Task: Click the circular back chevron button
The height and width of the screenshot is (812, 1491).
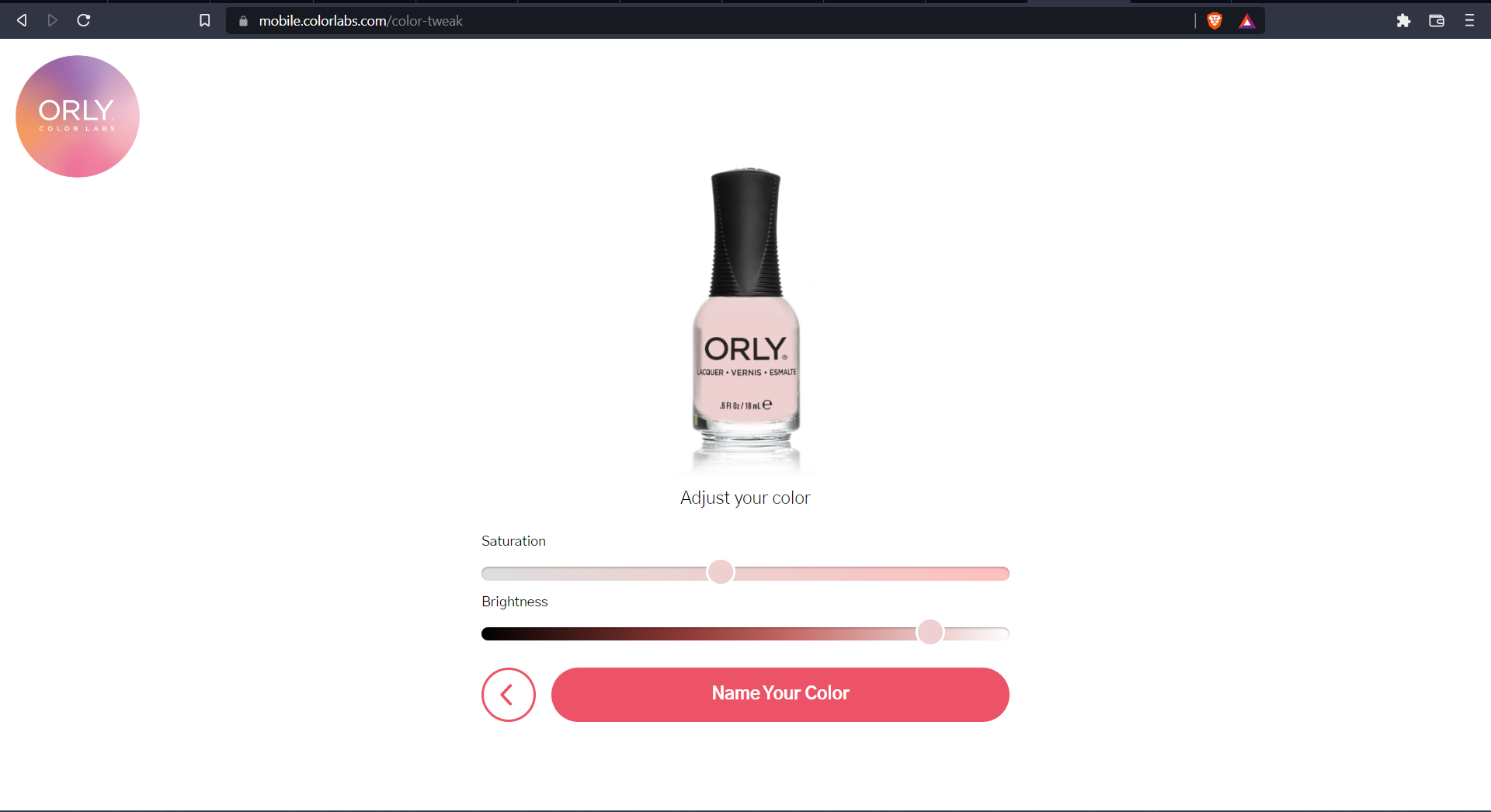Action: (509, 695)
